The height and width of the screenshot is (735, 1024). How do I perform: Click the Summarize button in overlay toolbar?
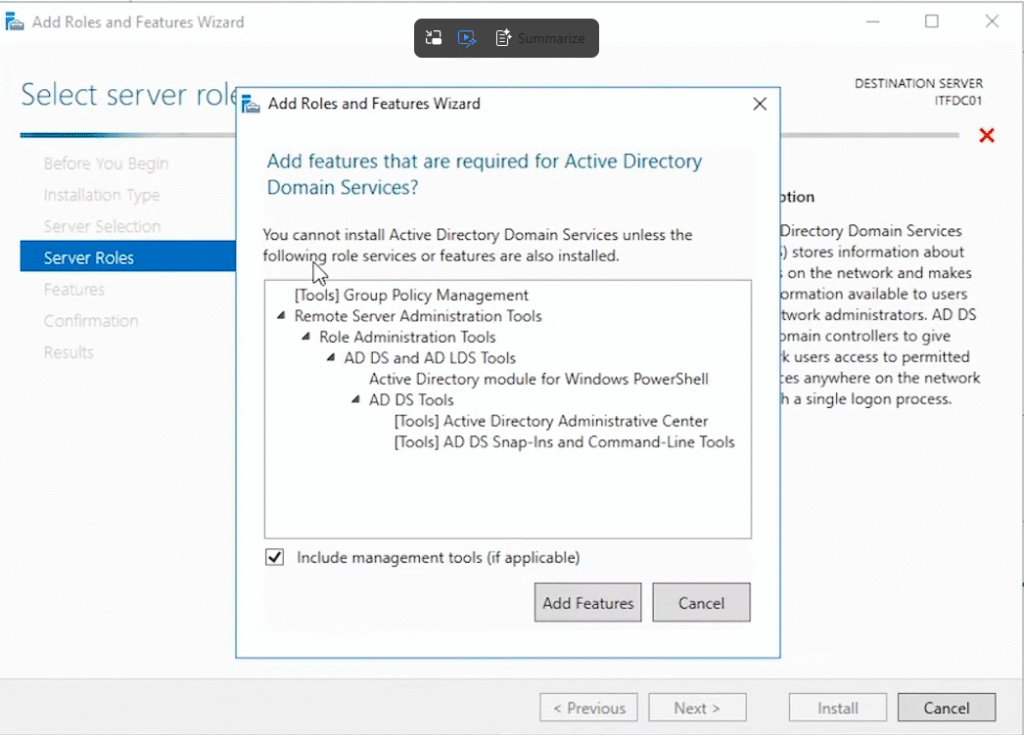[540, 38]
